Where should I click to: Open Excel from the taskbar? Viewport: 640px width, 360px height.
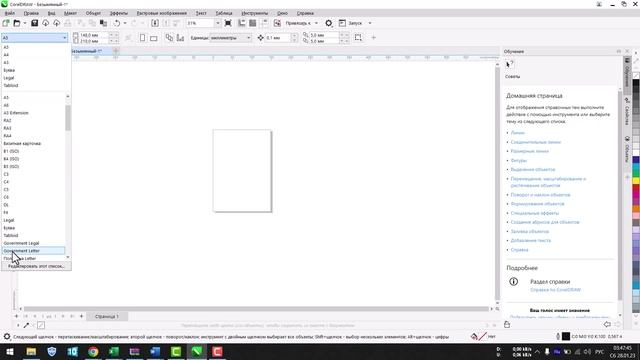pyautogui.click(x=114, y=351)
